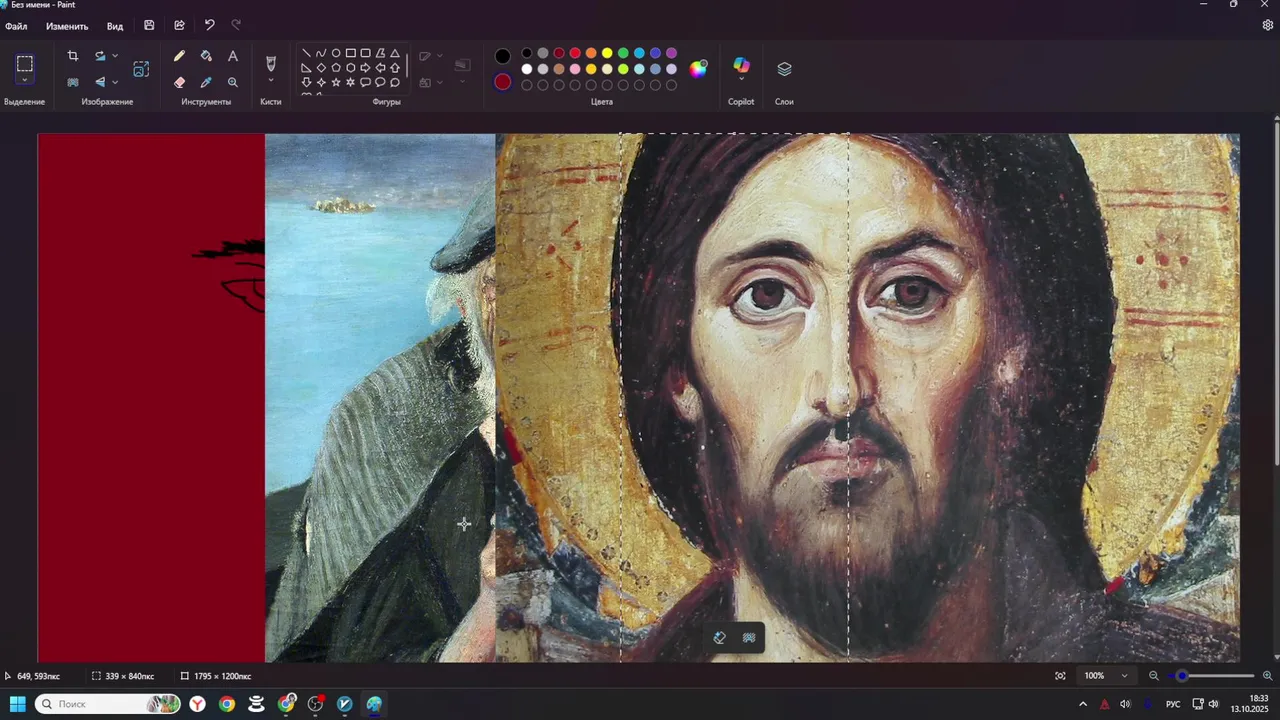
Task: Select the Magnifier tool
Action: pos(233,82)
